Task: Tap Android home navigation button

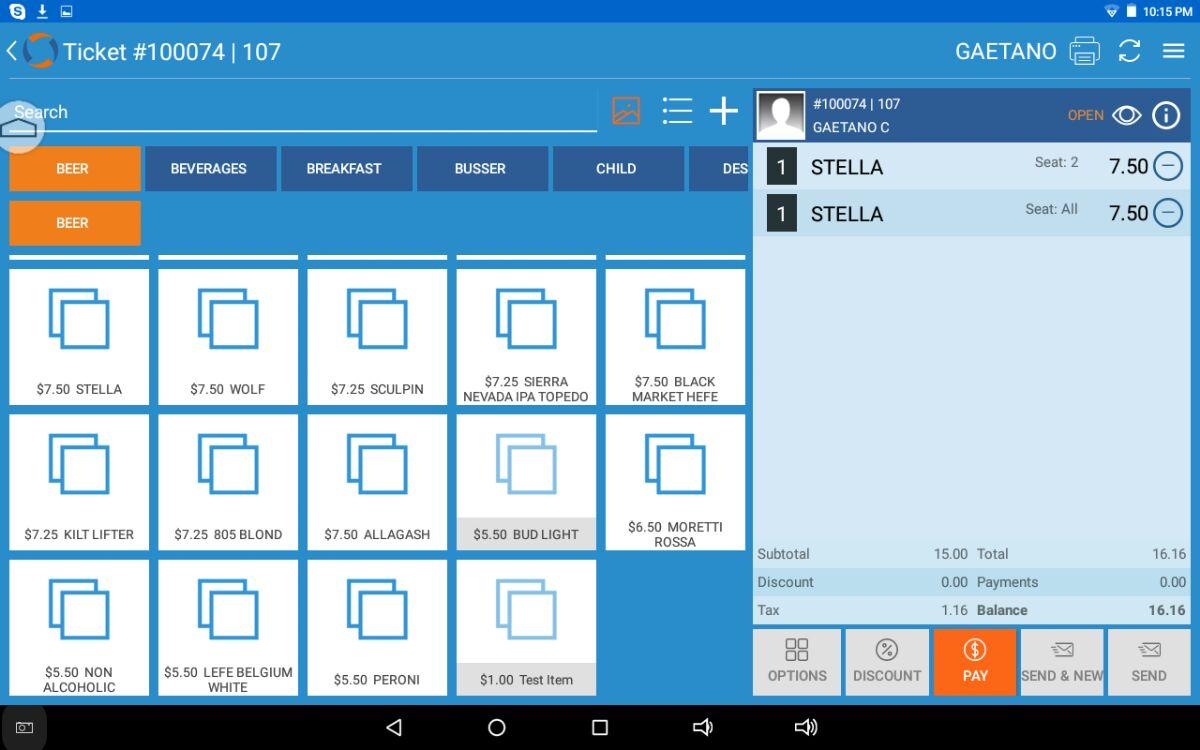Action: tap(497, 727)
